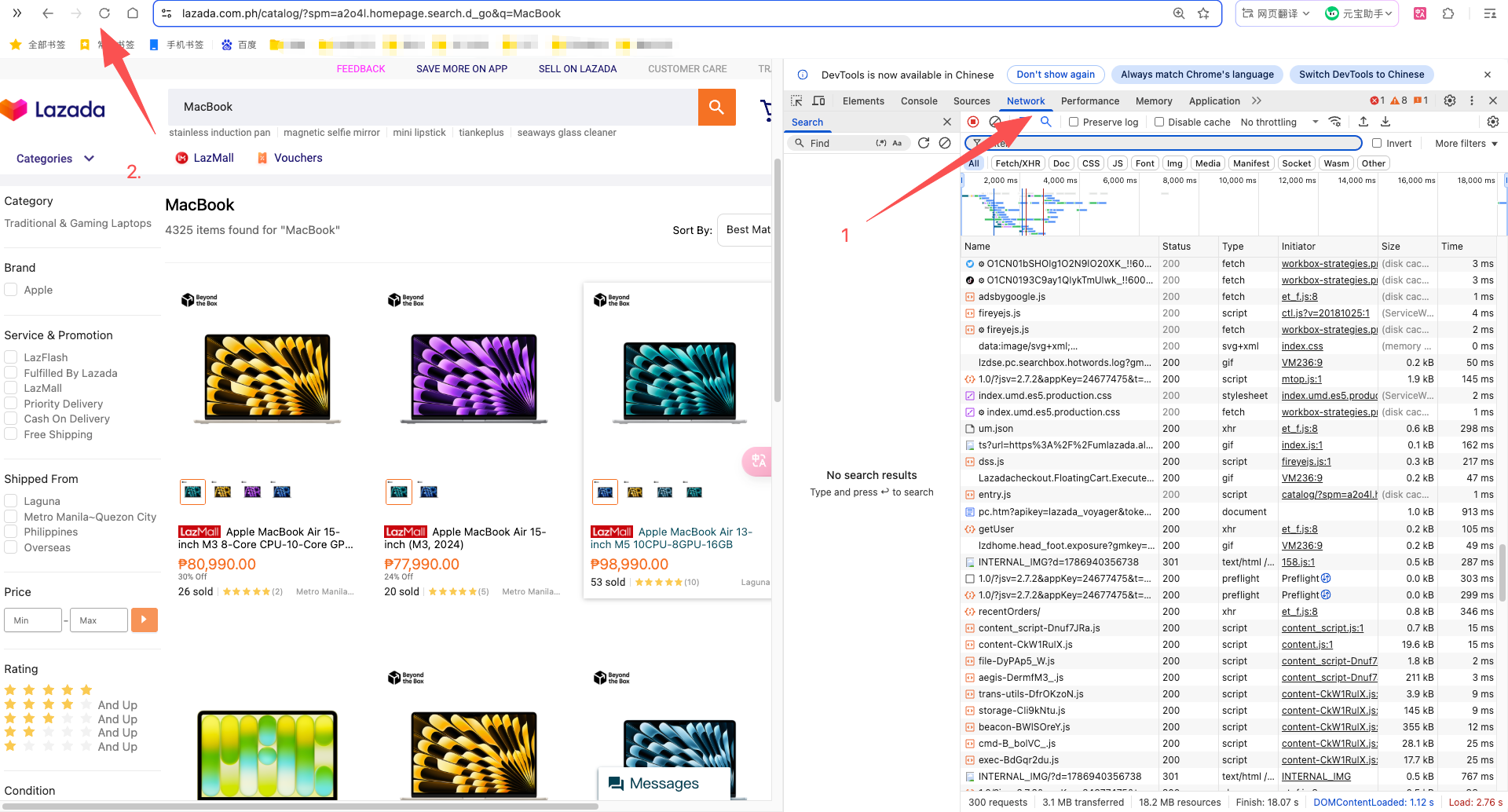Toggle the device toolbar icon
1508x812 pixels.
pyautogui.click(x=818, y=101)
